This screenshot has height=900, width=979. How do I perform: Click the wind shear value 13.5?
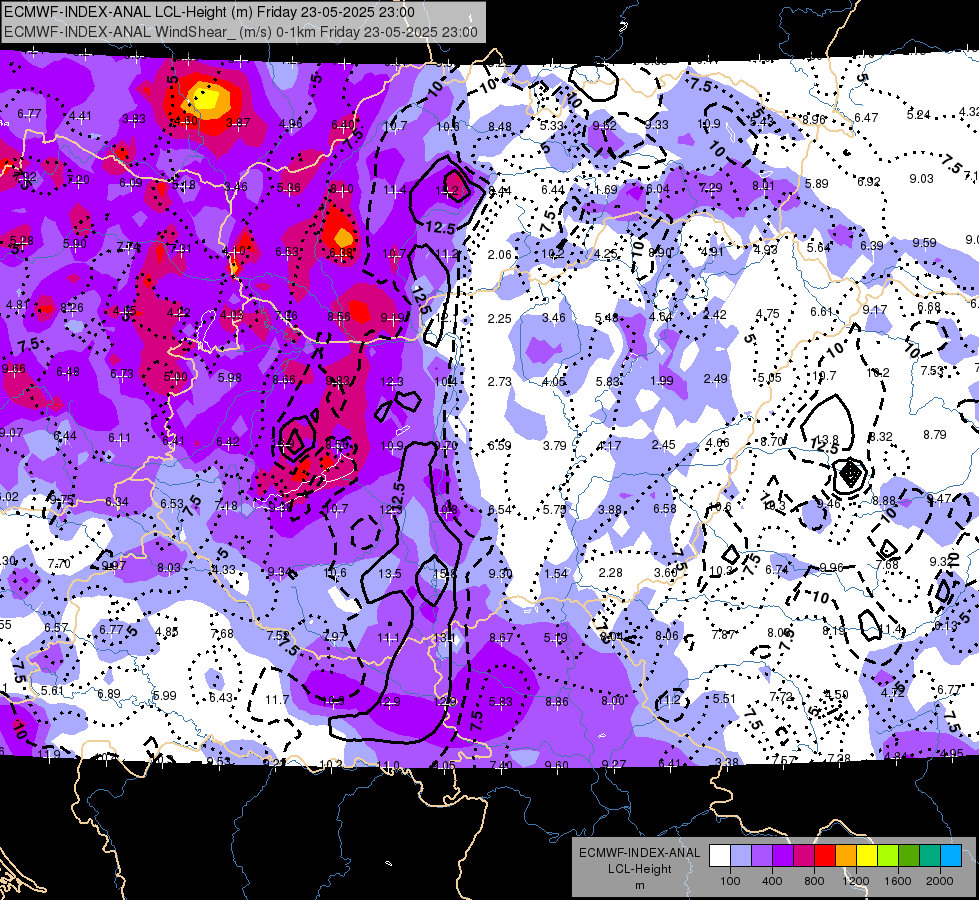point(390,573)
